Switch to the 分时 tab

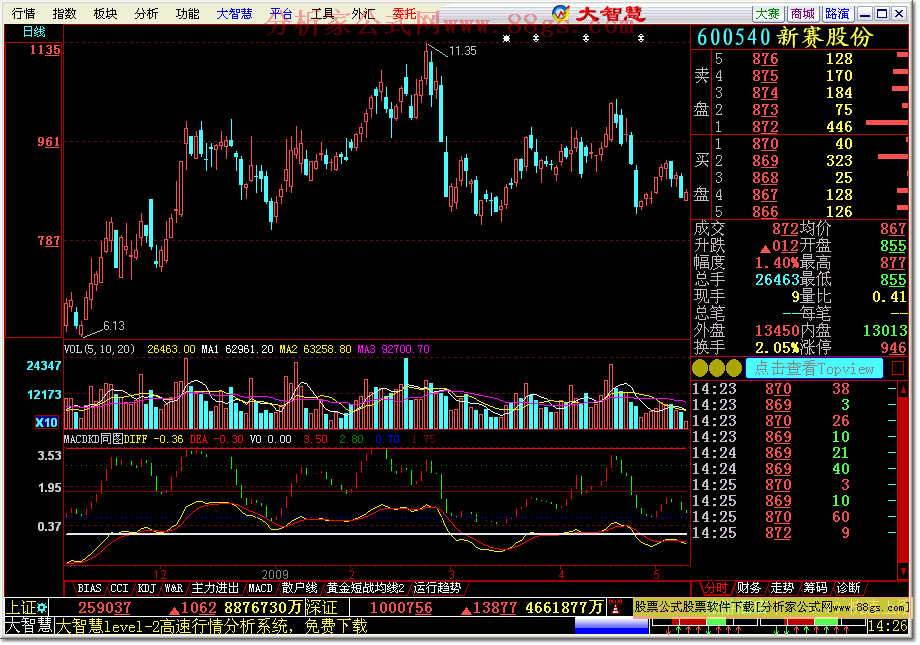coord(715,588)
